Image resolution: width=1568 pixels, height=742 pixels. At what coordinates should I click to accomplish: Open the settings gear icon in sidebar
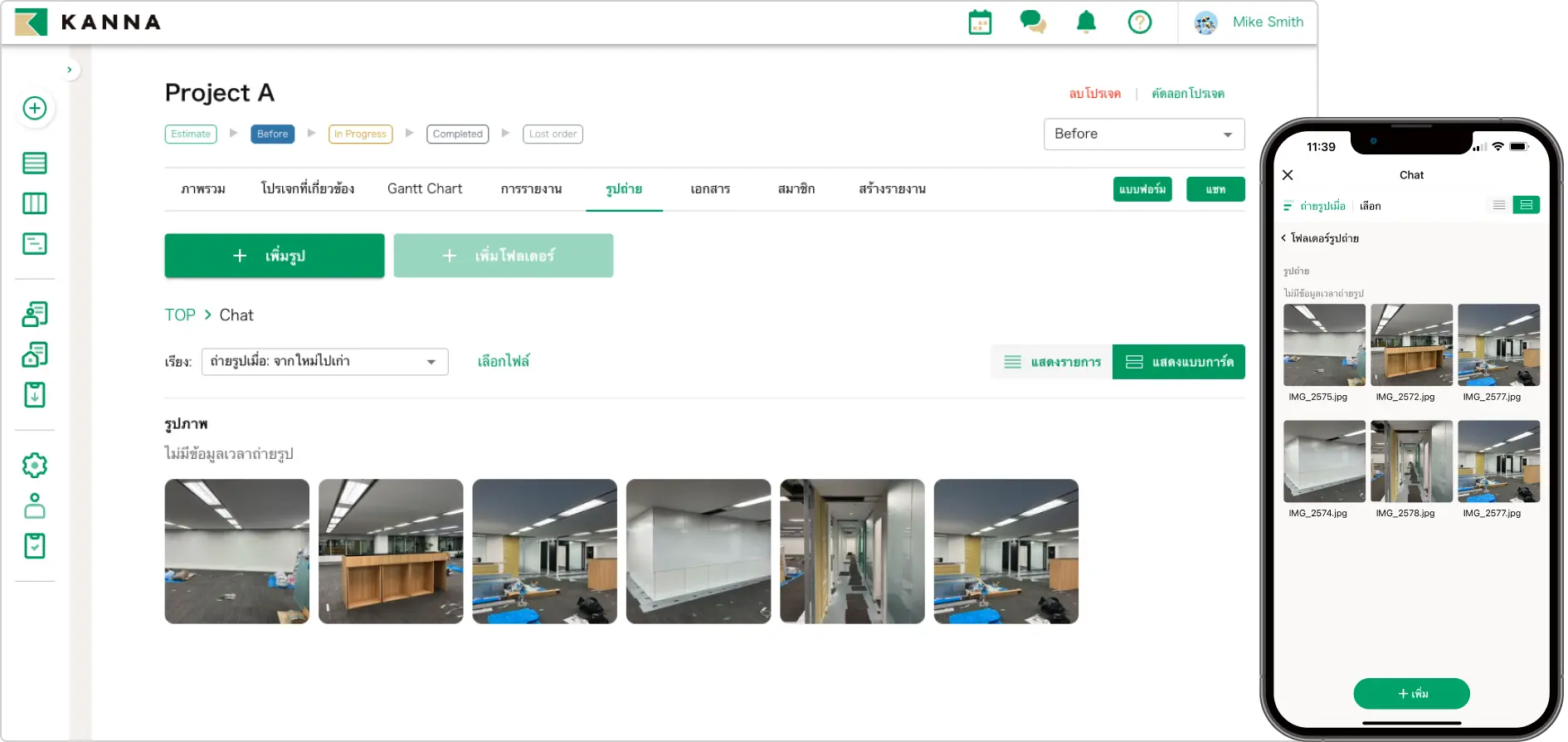35,466
